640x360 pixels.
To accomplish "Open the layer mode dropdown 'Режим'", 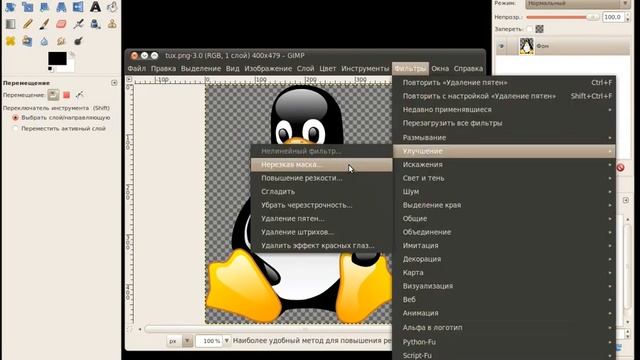I will coord(577,4).
